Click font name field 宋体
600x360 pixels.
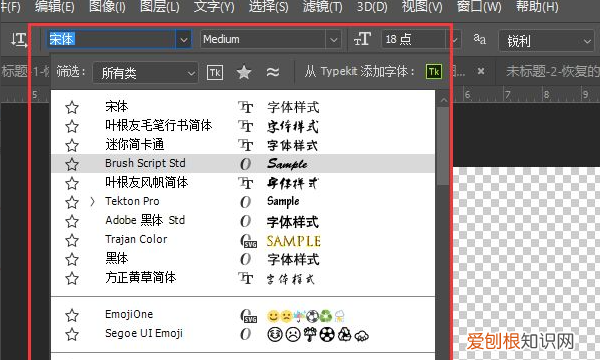pyautogui.click(x=112, y=39)
